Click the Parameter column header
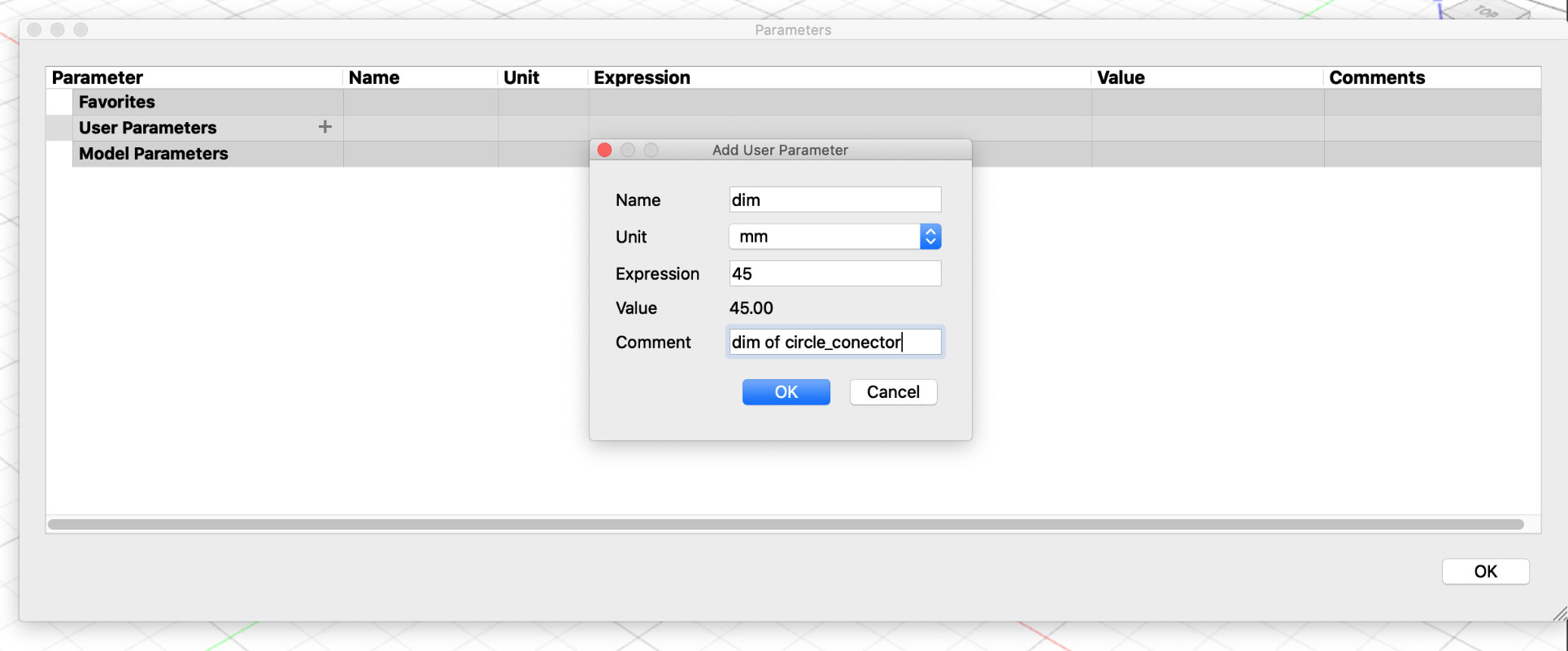 pyautogui.click(x=194, y=77)
